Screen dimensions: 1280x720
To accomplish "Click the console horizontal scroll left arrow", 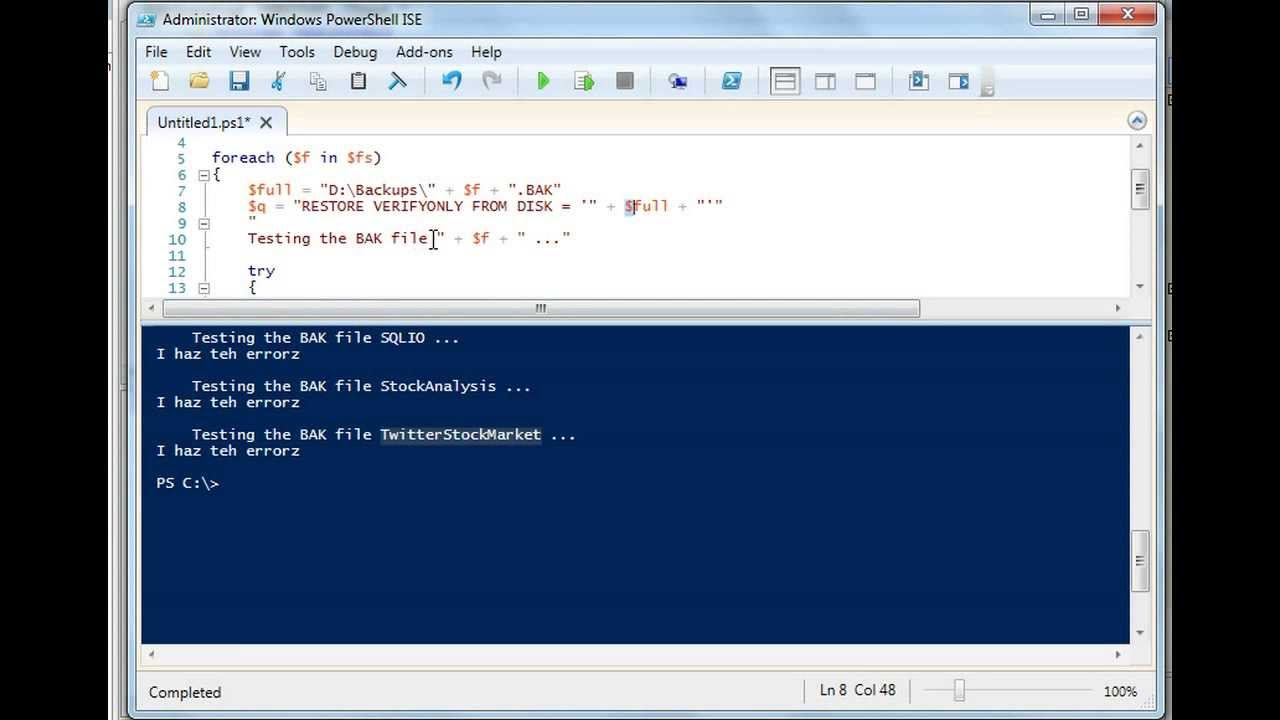I will click(x=151, y=655).
